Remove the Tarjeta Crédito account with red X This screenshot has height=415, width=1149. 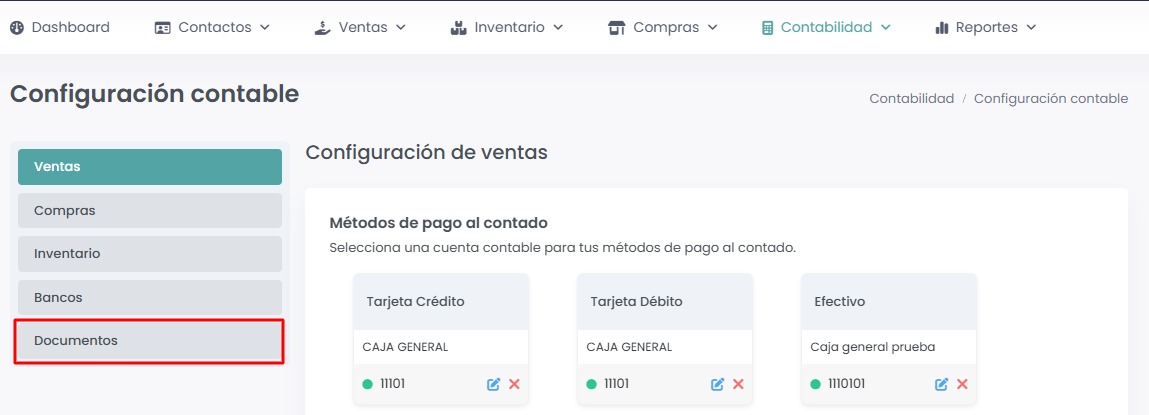pos(514,384)
